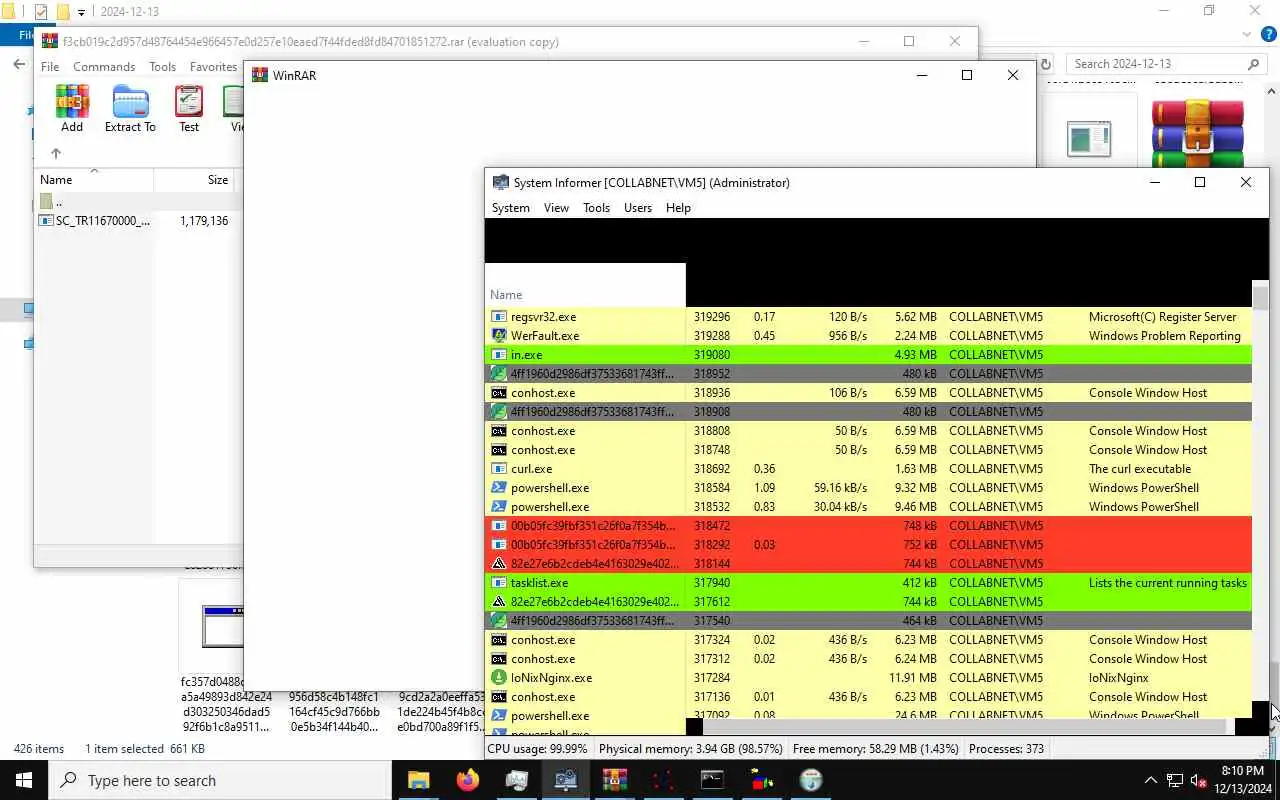Click the Size column header in WinRAR
This screenshot has width=1280, height=800.
pyautogui.click(x=195, y=180)
